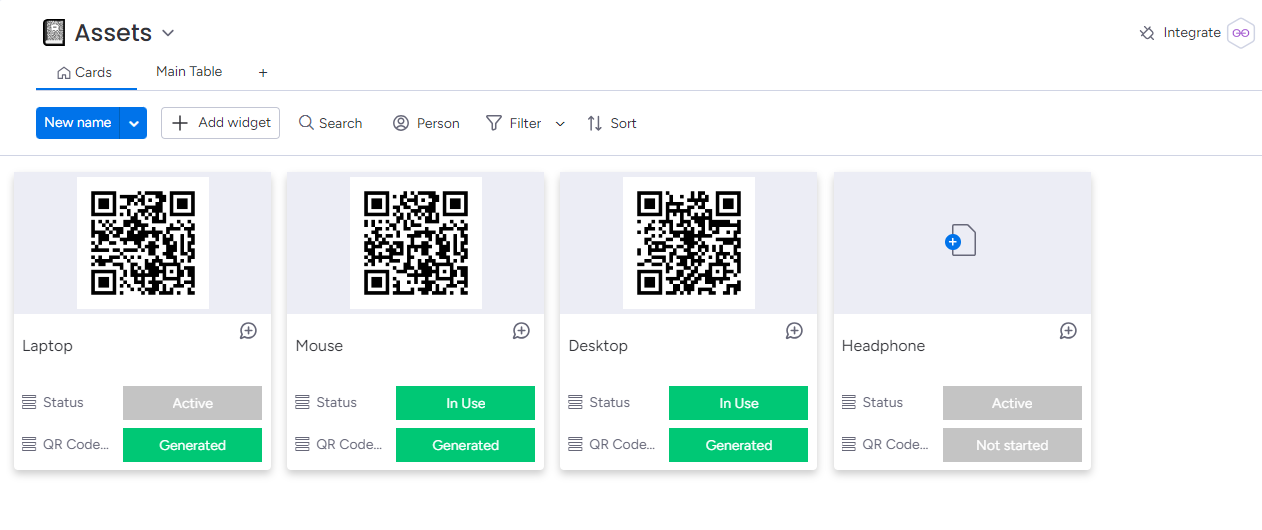
Task: Add a file to the Headphone card
Action: pyautogui.click(x=962, y=242)
